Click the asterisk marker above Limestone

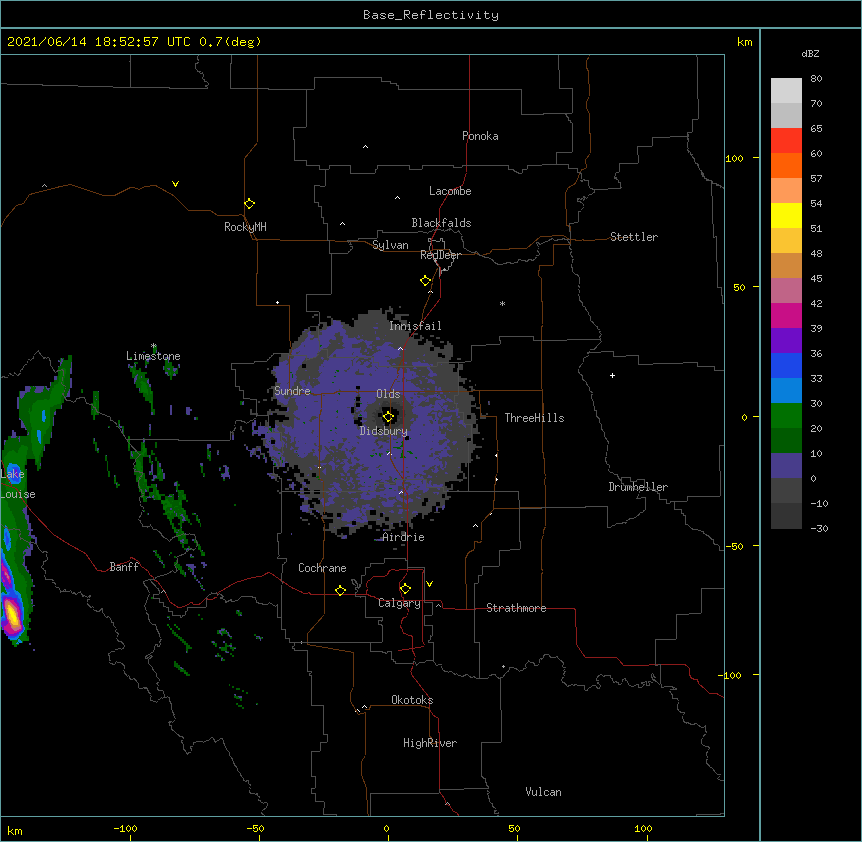click(x=154, y=346)
